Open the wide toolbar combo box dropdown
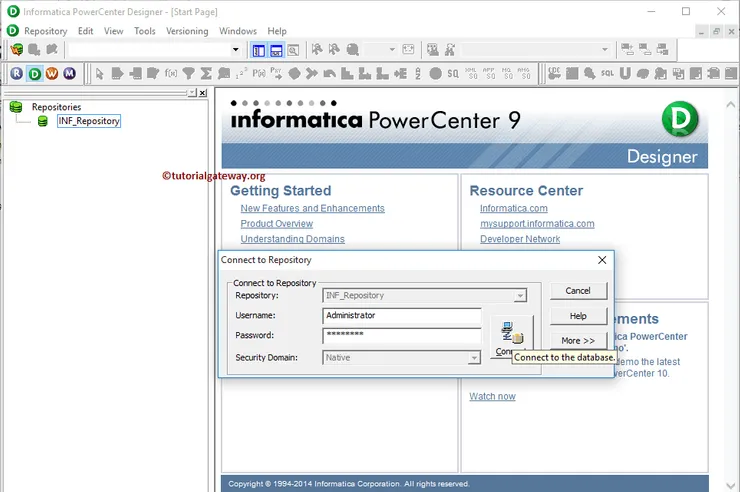This screenshot has height=492, width=740. [235, 50]
